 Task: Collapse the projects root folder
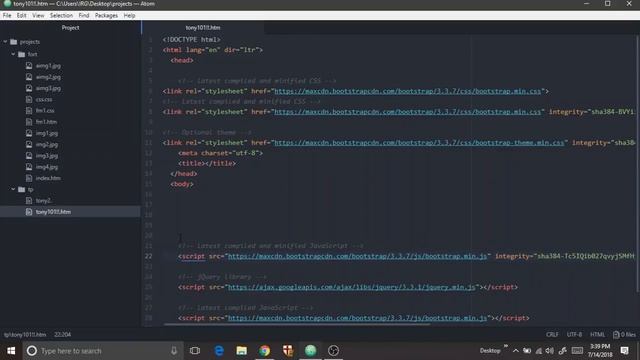point(5,42)
